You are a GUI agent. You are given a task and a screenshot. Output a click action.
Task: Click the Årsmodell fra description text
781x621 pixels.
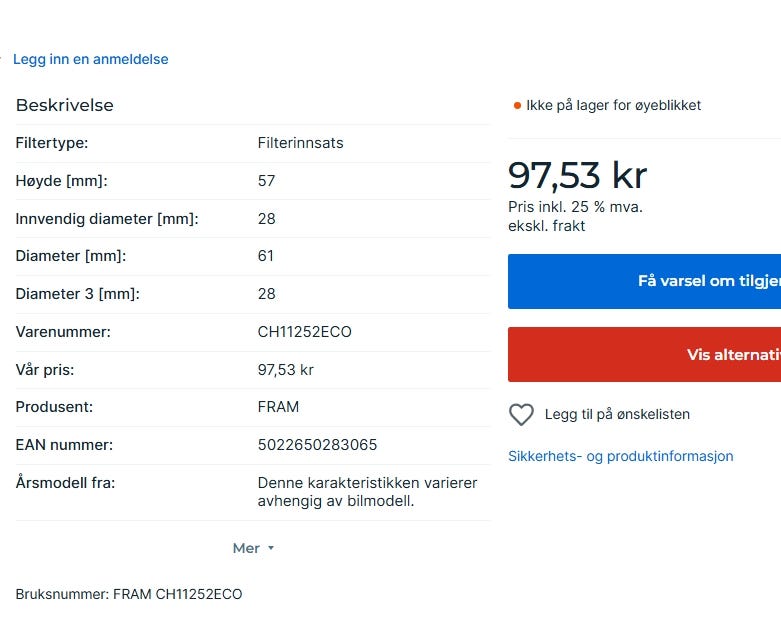pos(367,492)
